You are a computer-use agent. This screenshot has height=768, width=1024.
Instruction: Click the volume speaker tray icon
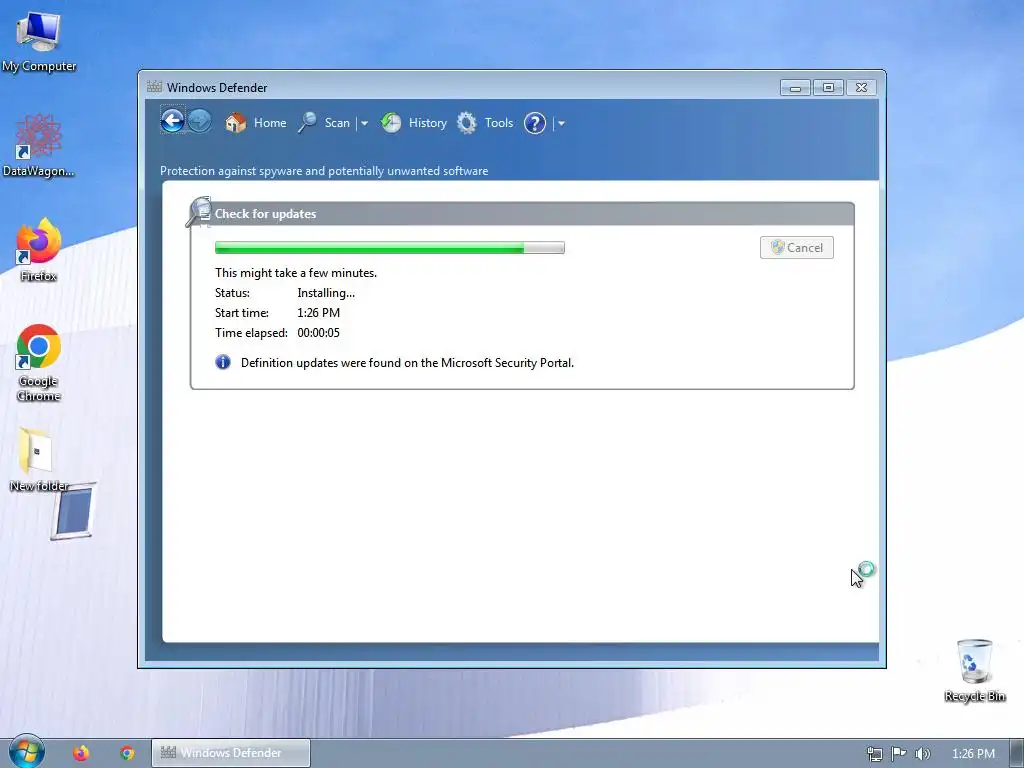pos(922,754)
